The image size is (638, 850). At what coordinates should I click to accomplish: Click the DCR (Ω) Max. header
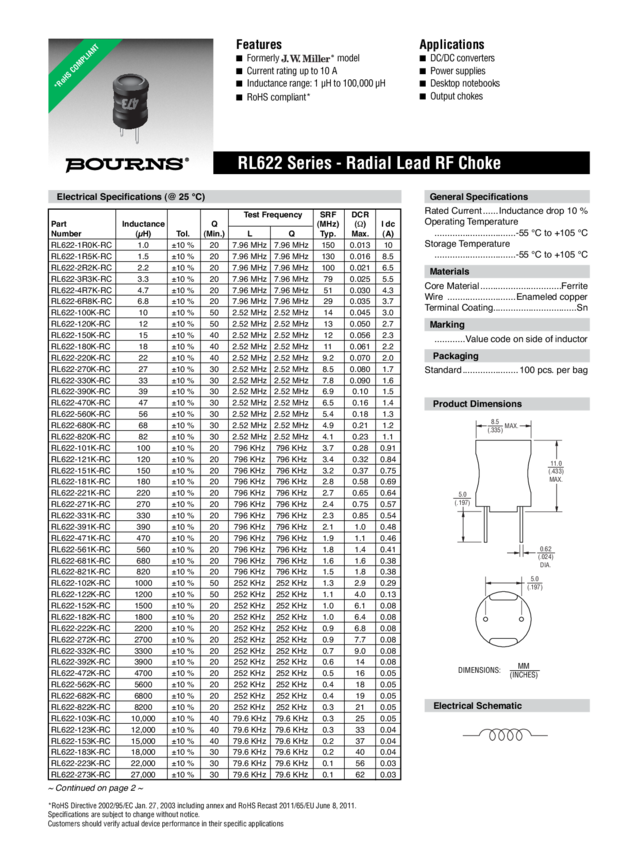coord(360,224)
